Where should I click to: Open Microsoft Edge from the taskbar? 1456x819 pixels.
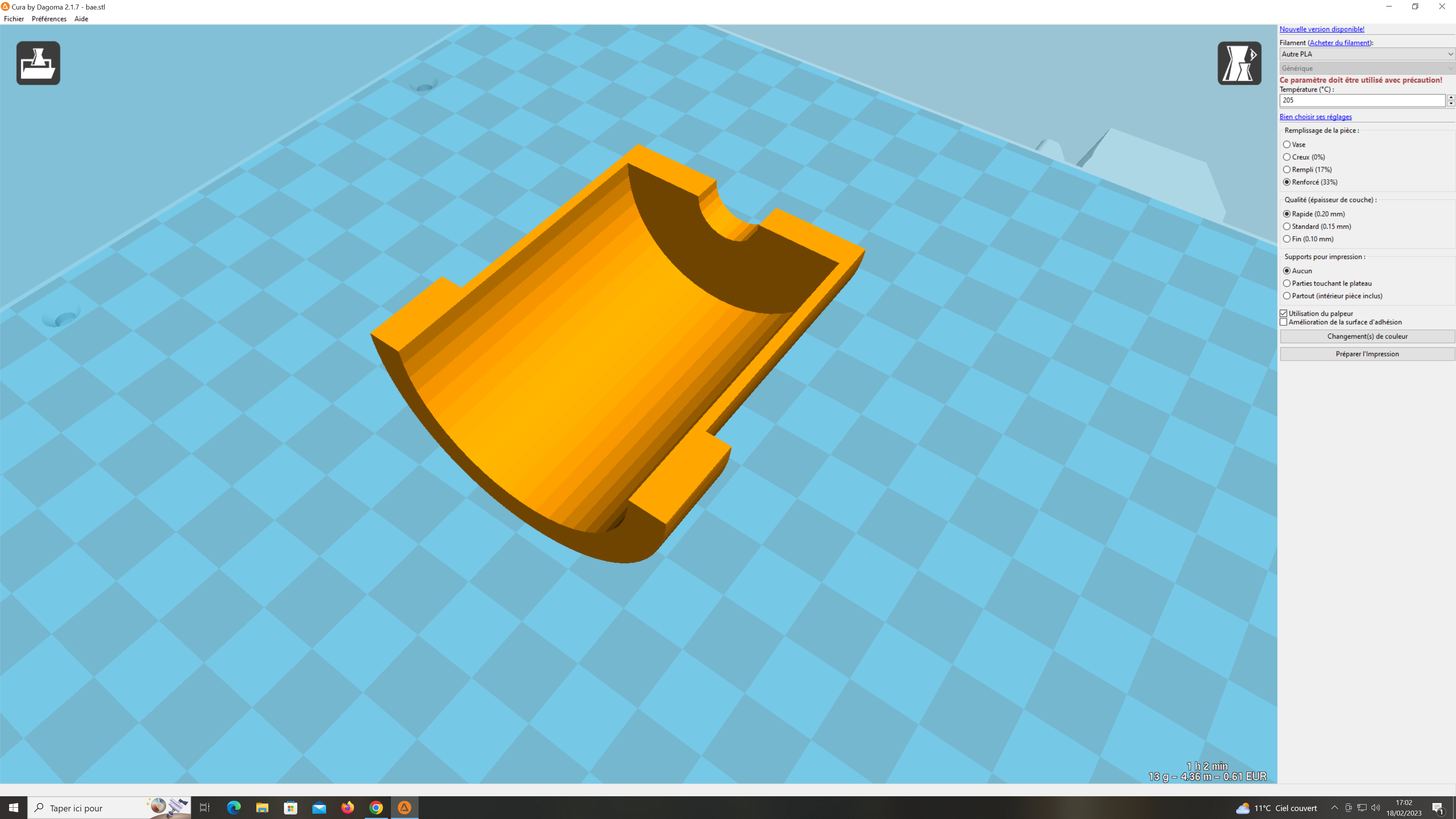coord(234,808)
